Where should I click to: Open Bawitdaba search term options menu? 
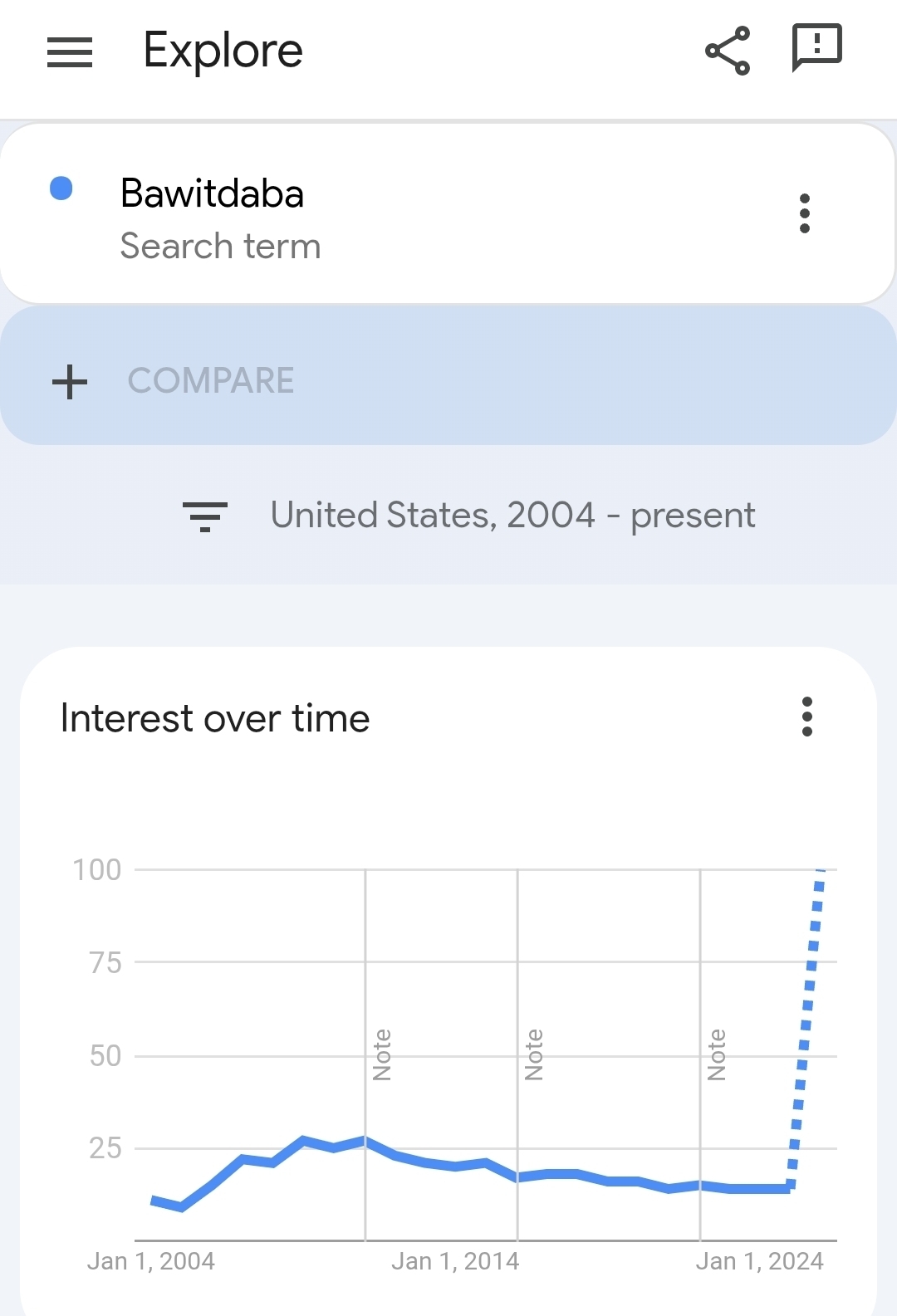click(804, 214)
